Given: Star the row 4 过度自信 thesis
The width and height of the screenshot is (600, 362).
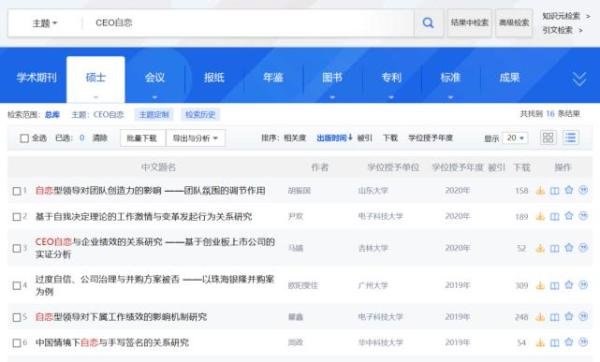Looking at the screenshot, I should click(x=569, y=285).
